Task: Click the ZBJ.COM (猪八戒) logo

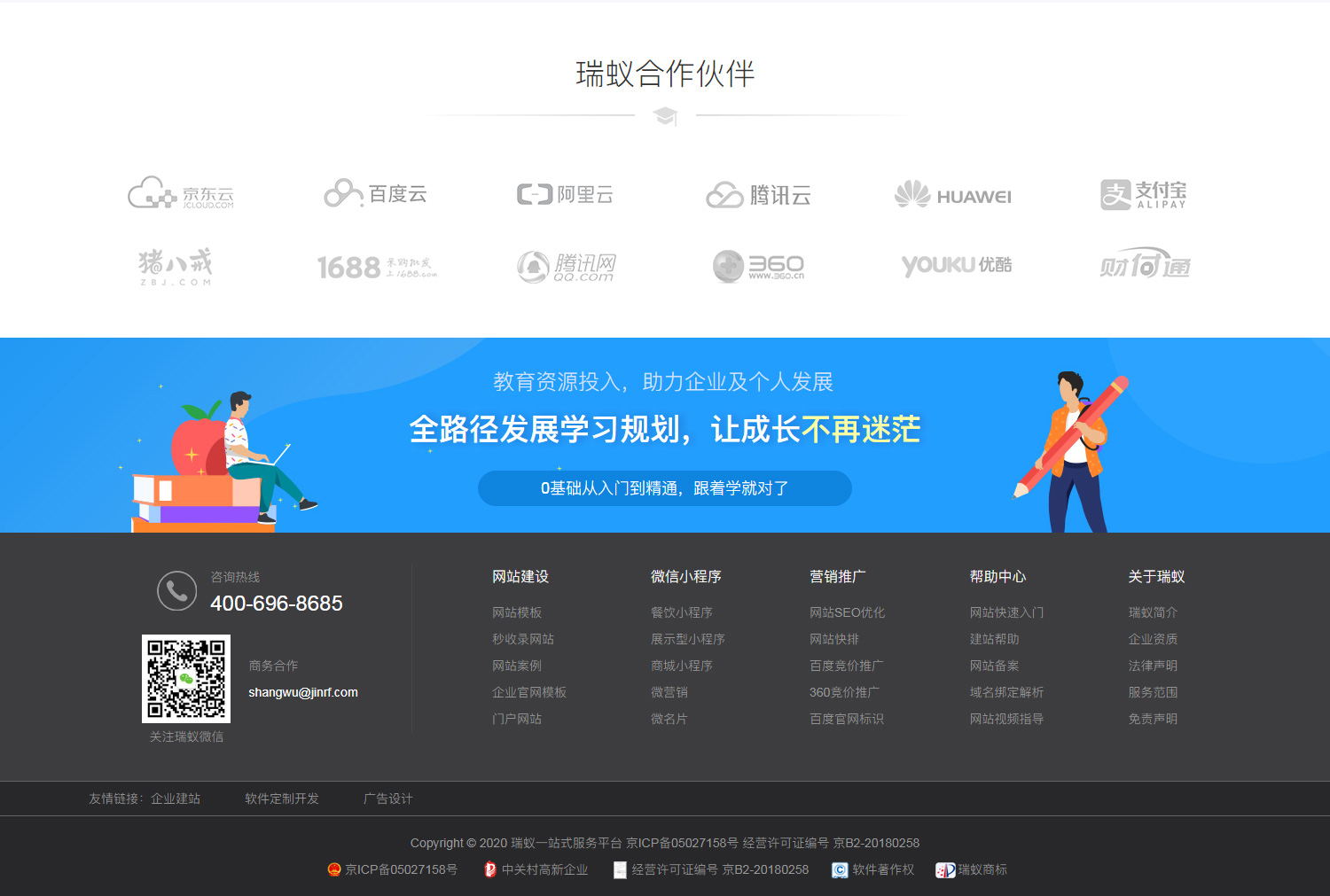Action: (176, 266)
